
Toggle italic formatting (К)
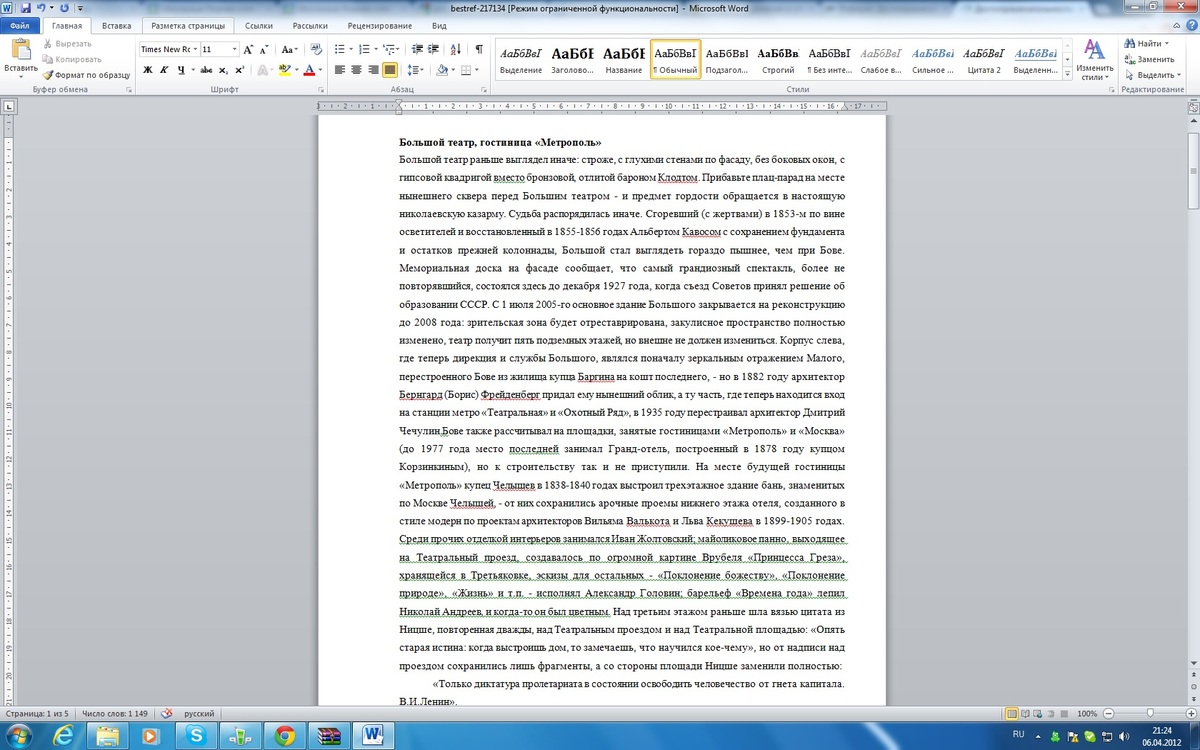(x=165, y=70)
